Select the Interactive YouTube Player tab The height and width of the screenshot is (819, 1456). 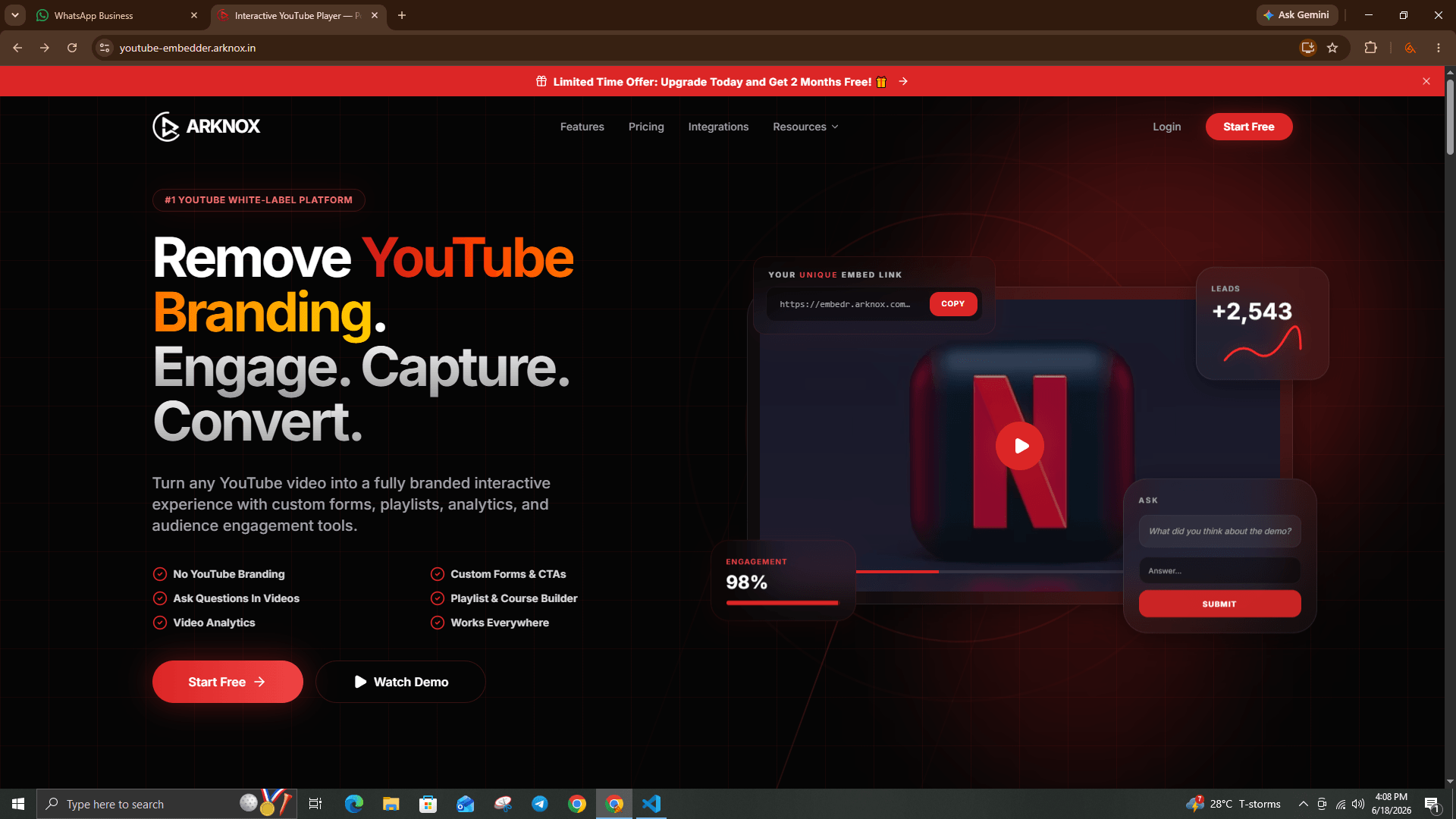click(298, 15)
